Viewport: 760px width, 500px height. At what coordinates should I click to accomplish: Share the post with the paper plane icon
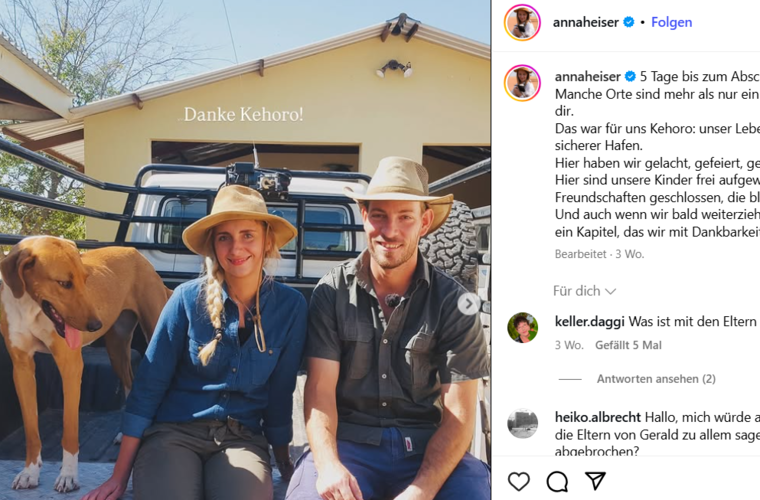tap(595, 481)
